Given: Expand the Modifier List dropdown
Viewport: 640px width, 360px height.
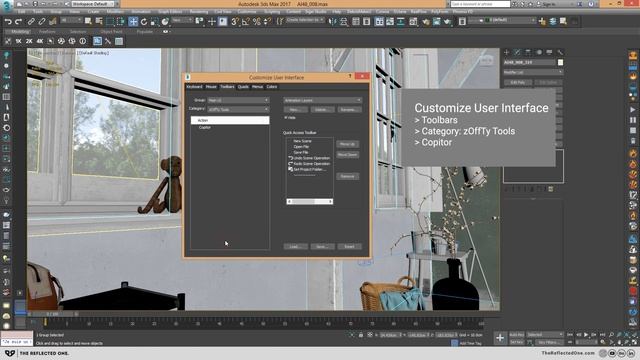Looking at the screenshot, I should click(x=533, y=72).
